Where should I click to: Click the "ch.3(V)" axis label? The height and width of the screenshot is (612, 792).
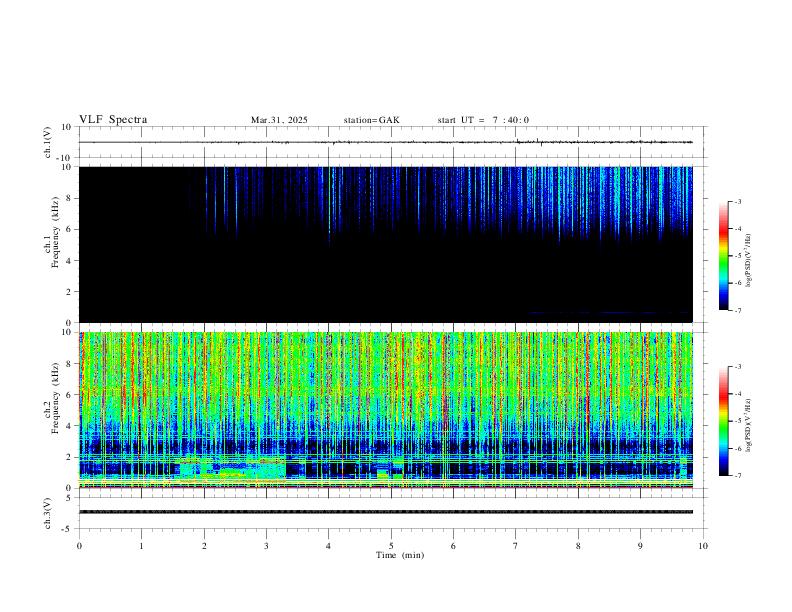pos(48,513)
